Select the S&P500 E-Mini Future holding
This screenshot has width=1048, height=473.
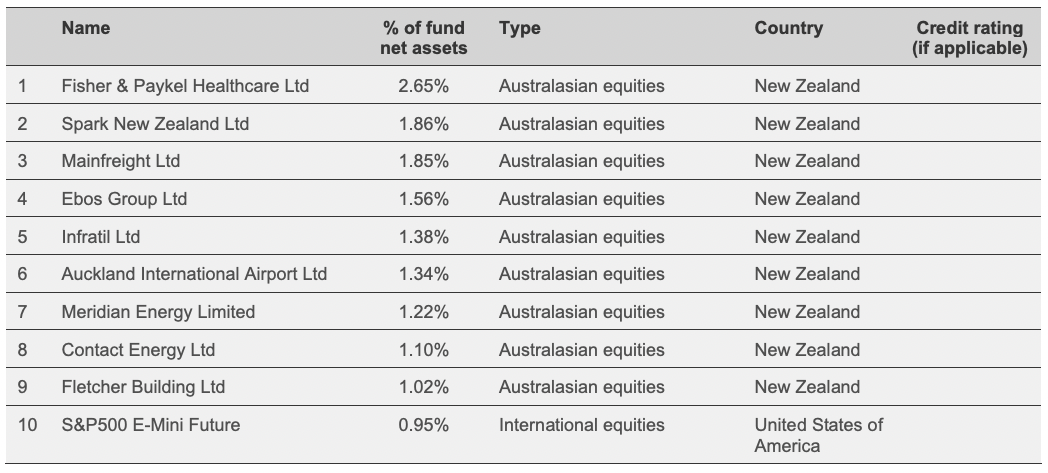150,425
